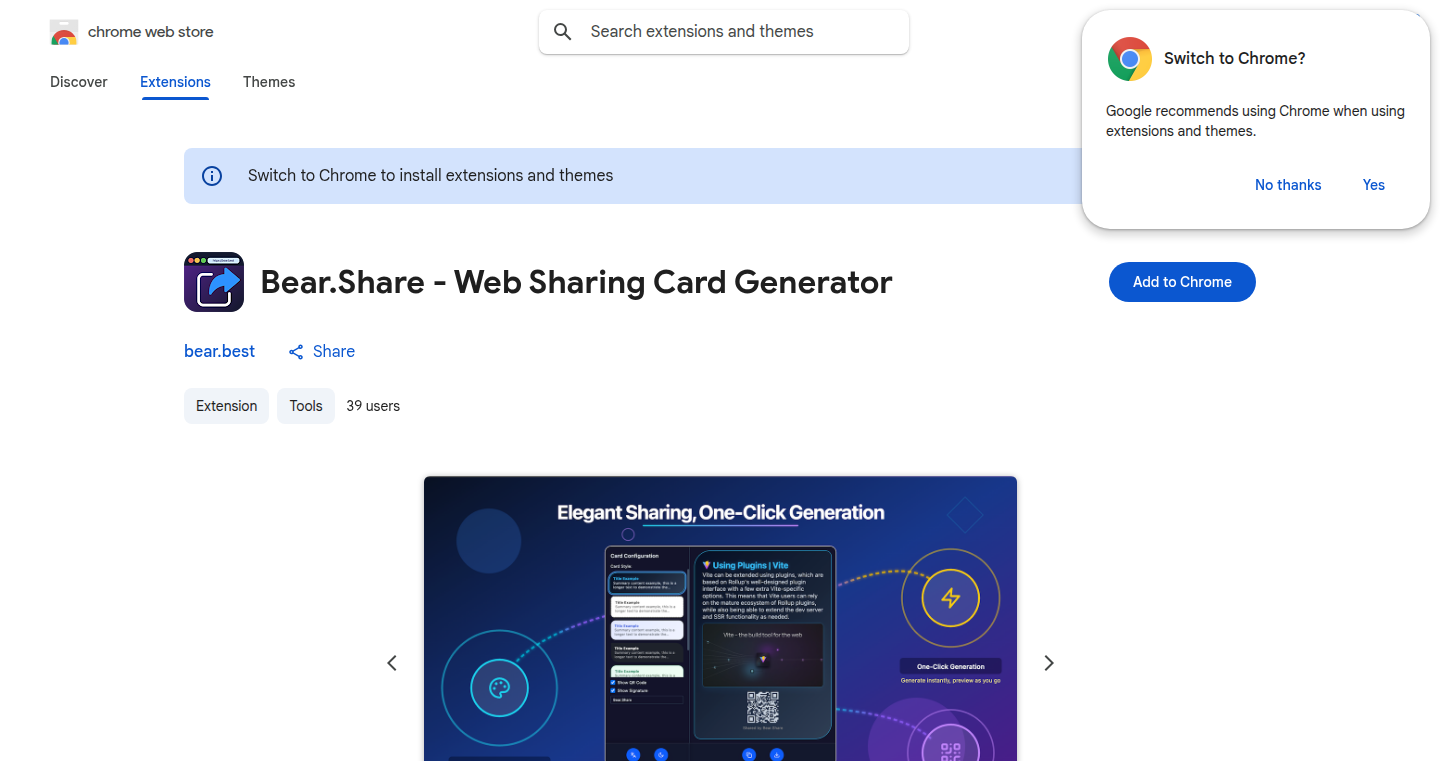
Task: Click the Switch to Chrome banner text
Action: 431,176
